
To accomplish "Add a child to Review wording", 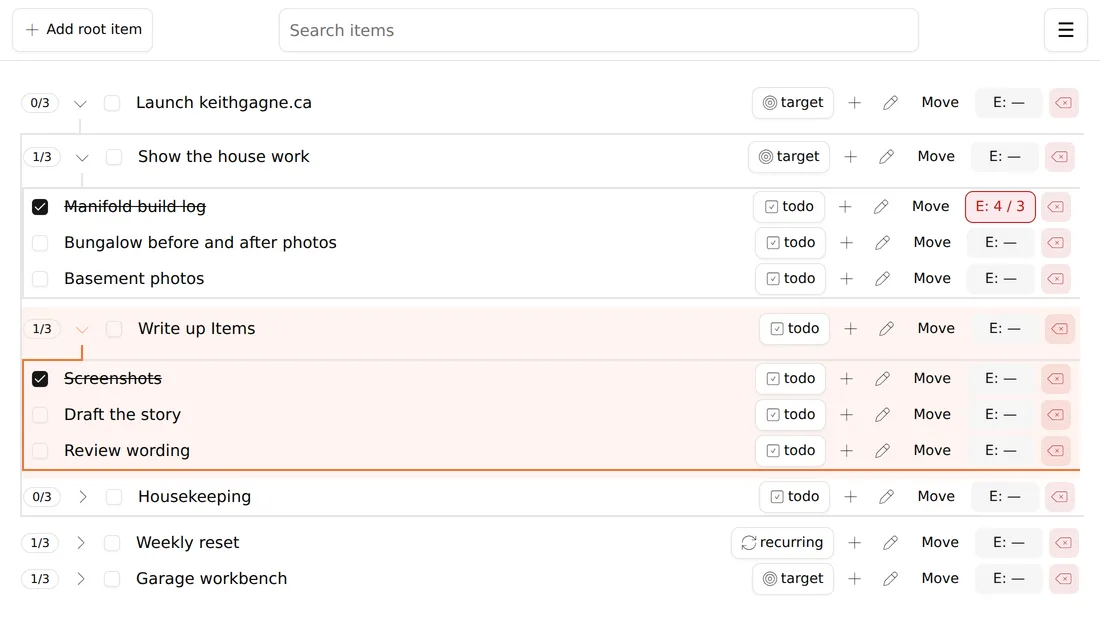I will (846, 451).
